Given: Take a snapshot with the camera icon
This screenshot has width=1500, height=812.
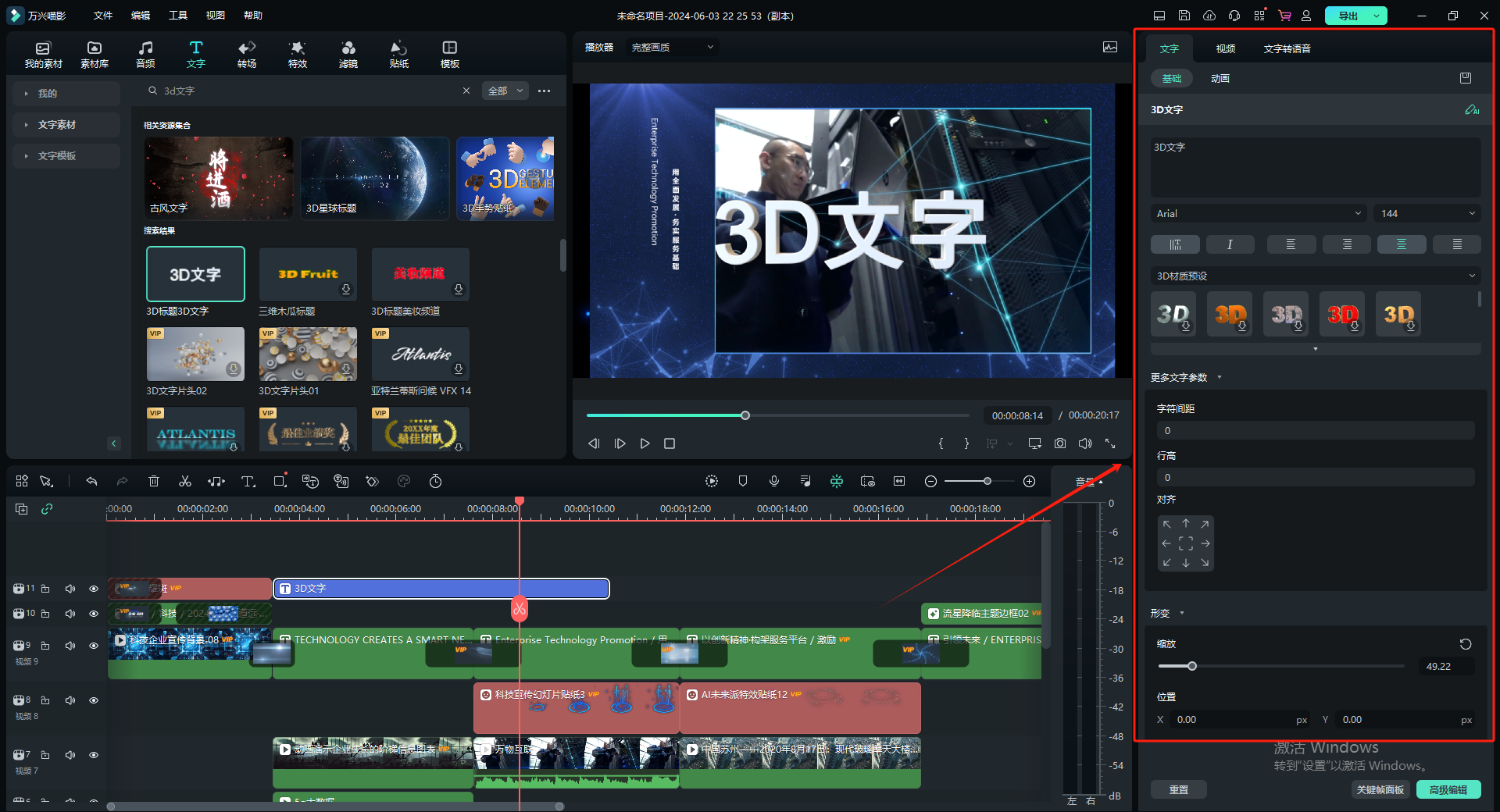Looking at the screenshot, I should [1059, 443].
